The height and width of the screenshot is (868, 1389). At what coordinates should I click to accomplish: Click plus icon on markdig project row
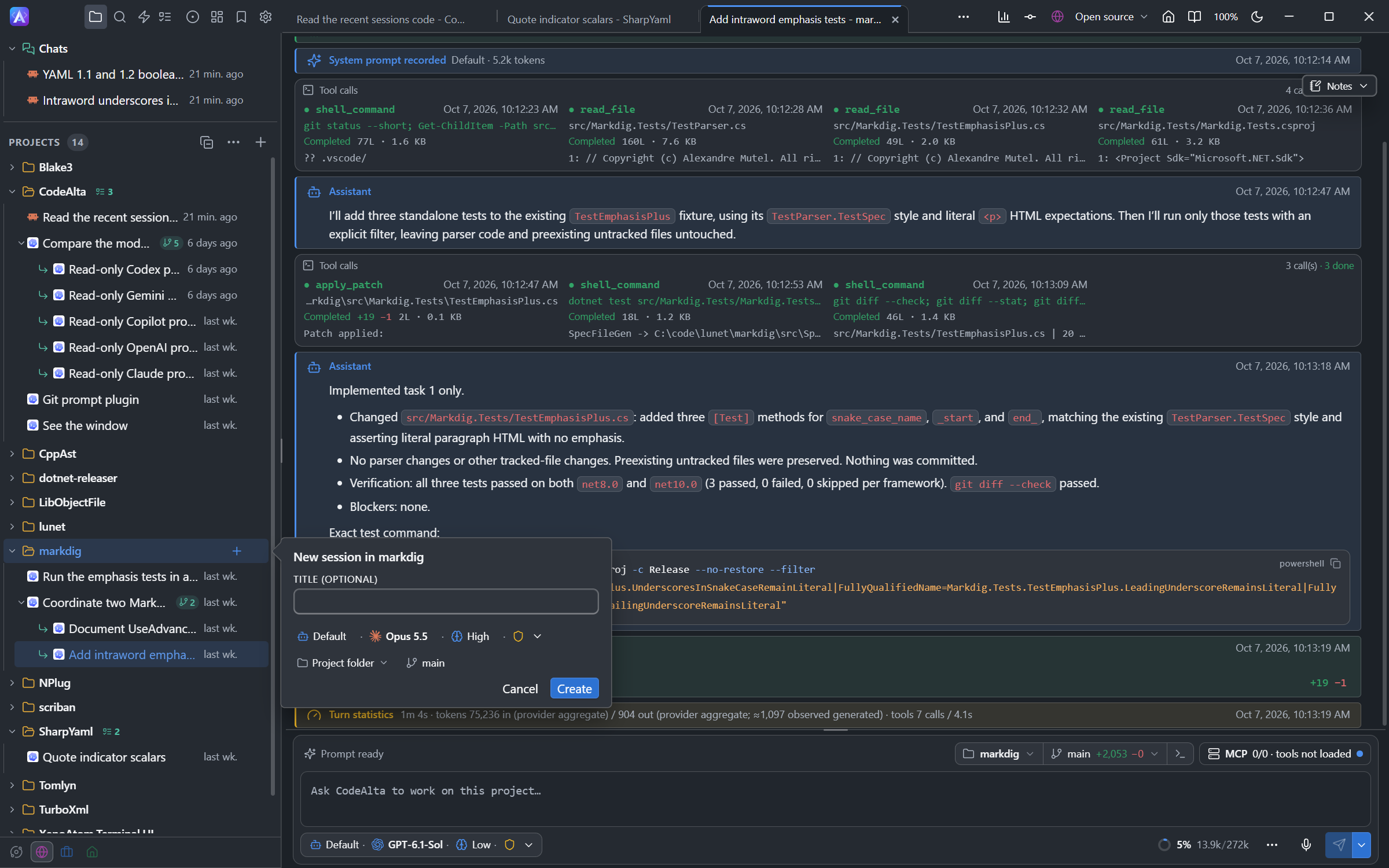tap(237, 551)
